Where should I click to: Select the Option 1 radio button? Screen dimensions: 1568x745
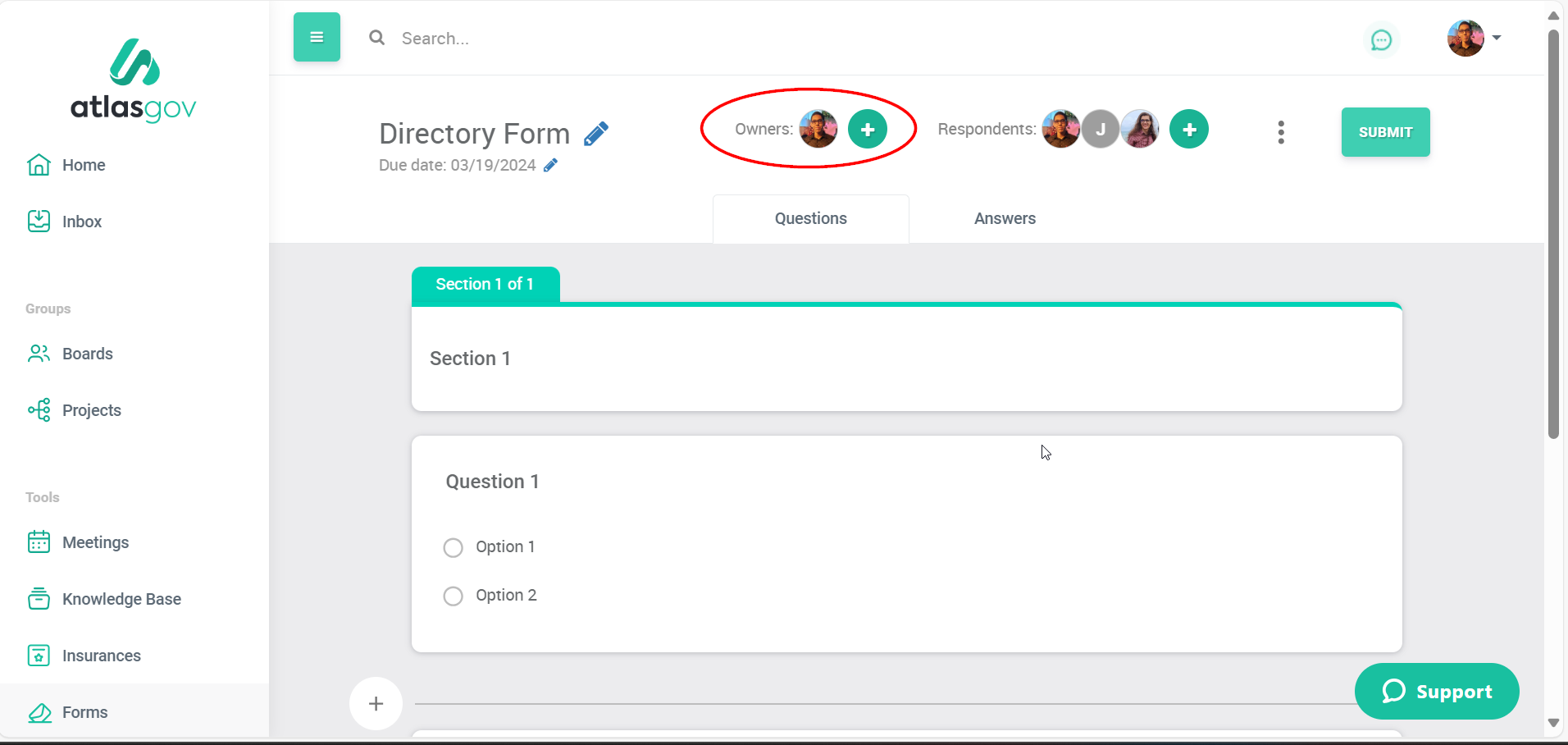(x=454, y=547)
